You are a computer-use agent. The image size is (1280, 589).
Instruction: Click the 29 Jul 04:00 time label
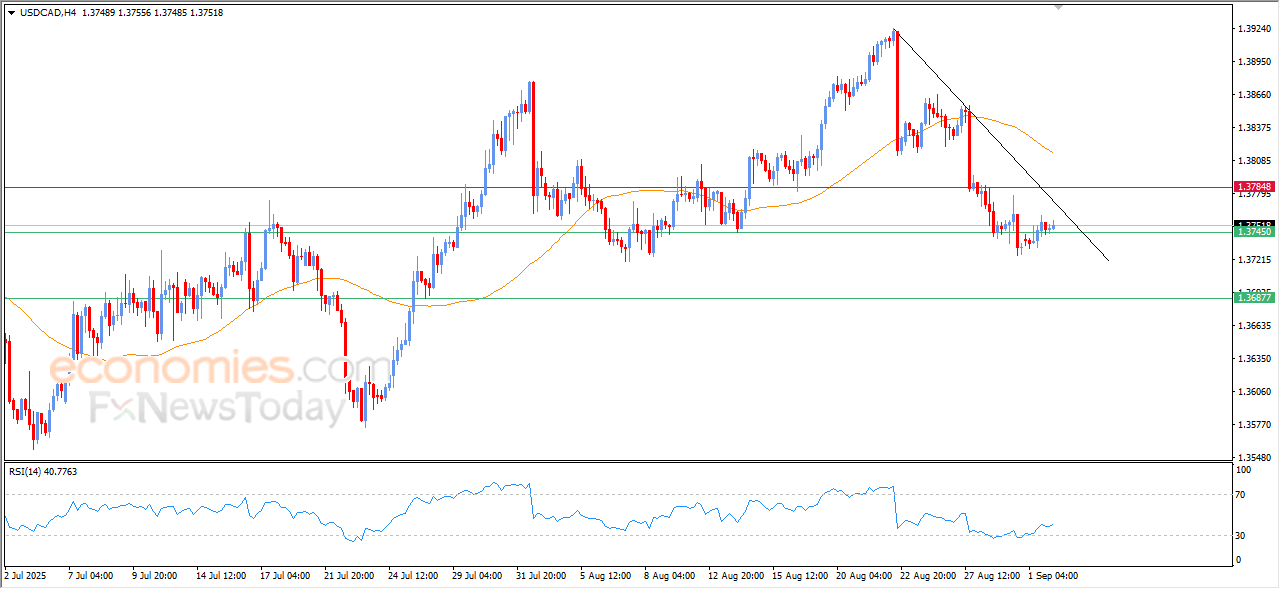click(x=476, y=576)
